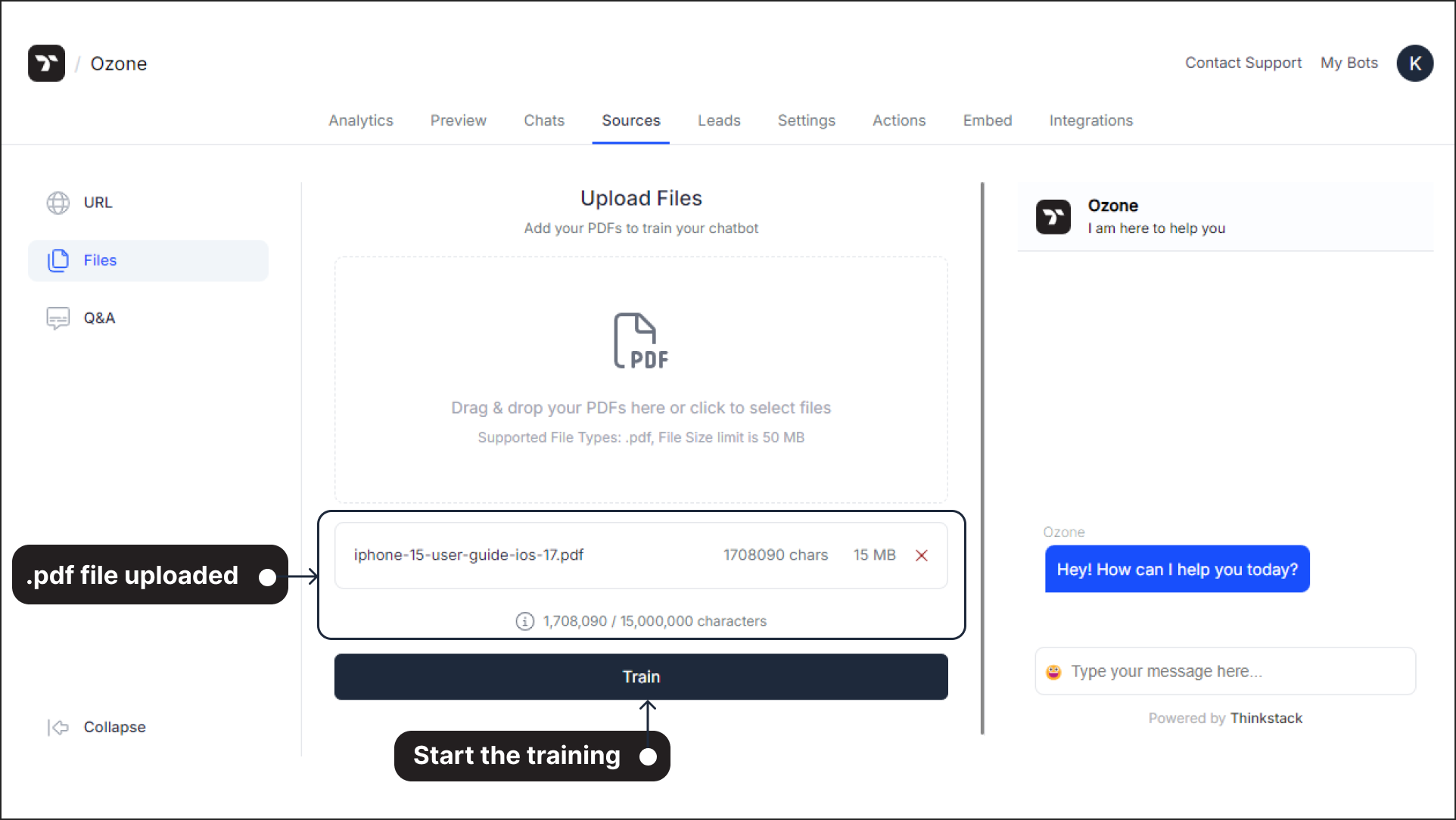The height and width of the screenshot is (820, 1456).
Task: Click Contact Support link top right
Action: coord(1243,62)
